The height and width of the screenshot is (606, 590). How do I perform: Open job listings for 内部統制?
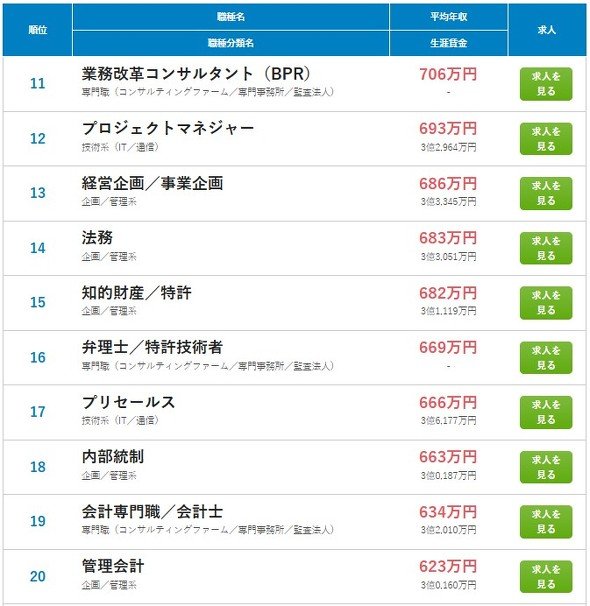click(546, 467)
